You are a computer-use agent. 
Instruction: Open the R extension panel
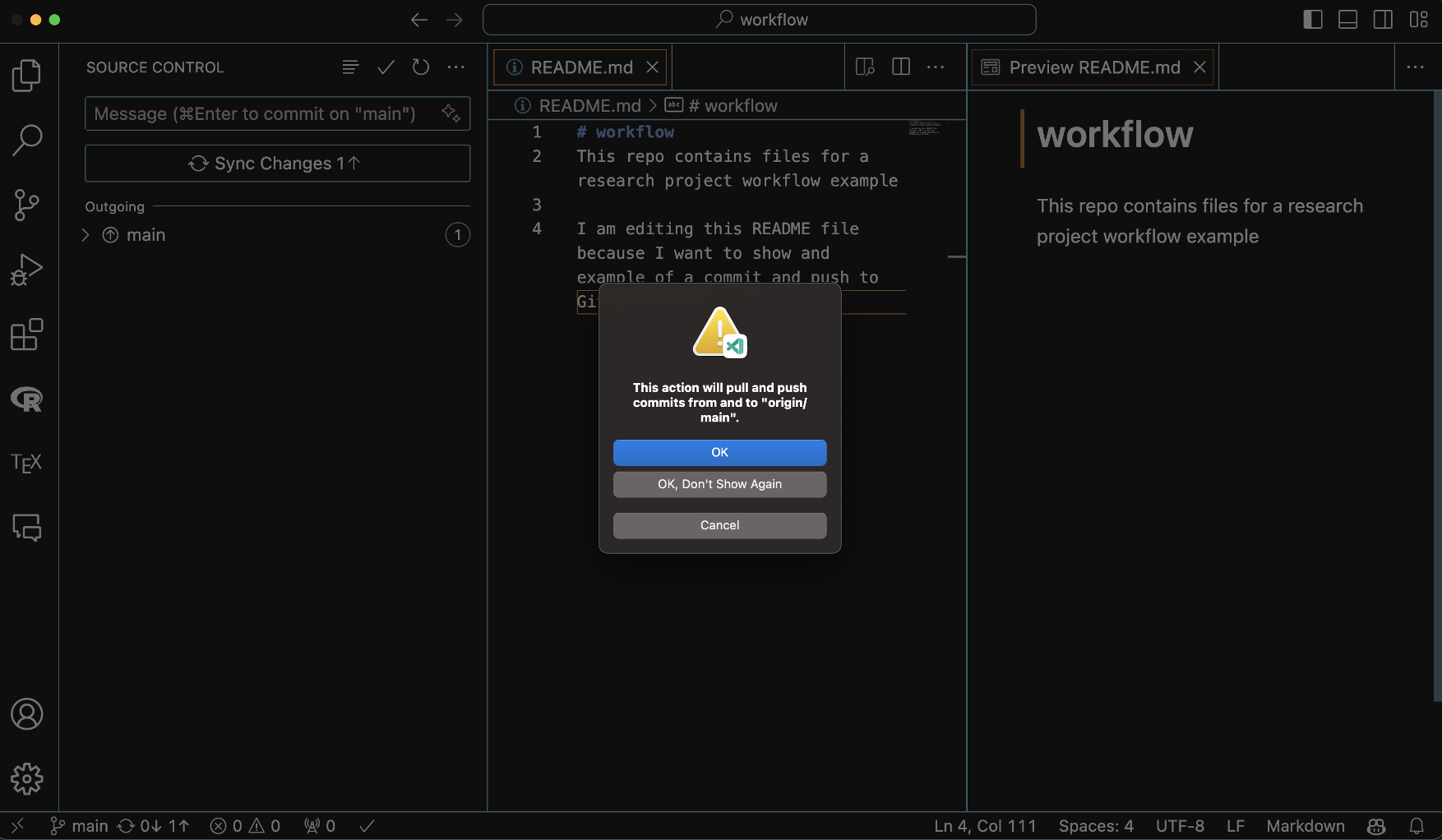pyautogui.click(x=27, y=399)
